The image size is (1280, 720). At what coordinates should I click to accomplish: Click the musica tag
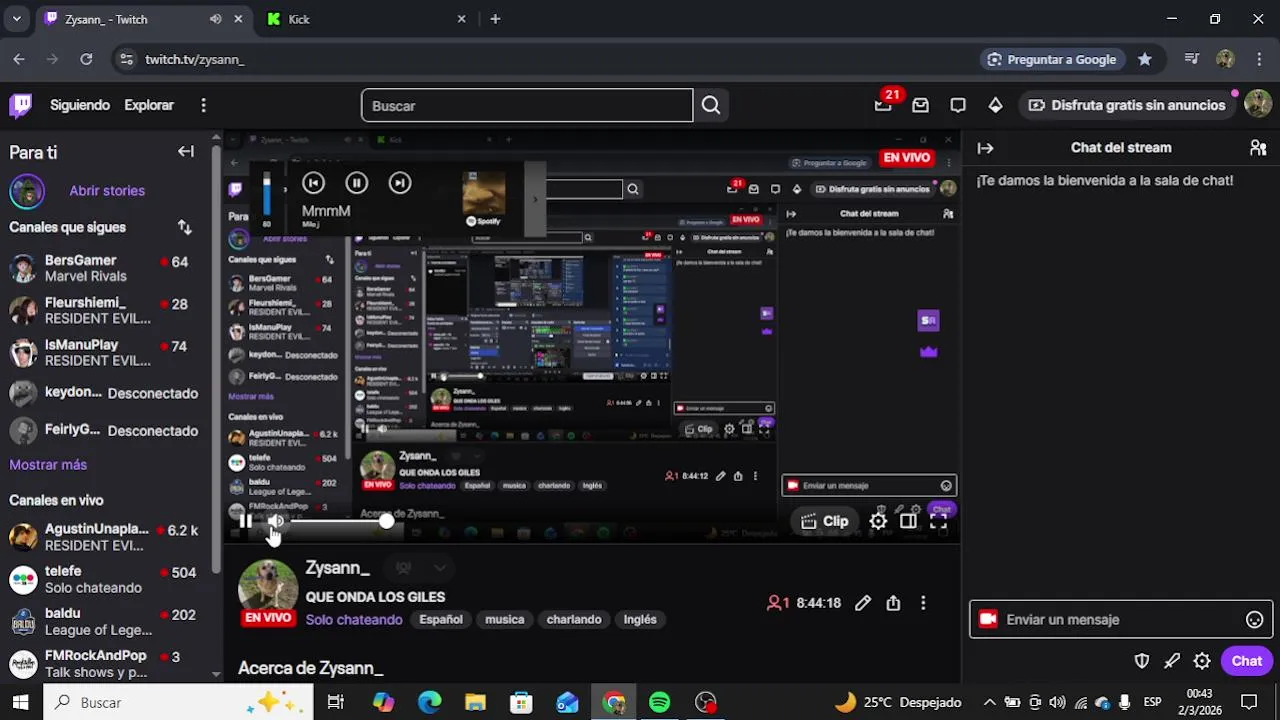[505, 620]
